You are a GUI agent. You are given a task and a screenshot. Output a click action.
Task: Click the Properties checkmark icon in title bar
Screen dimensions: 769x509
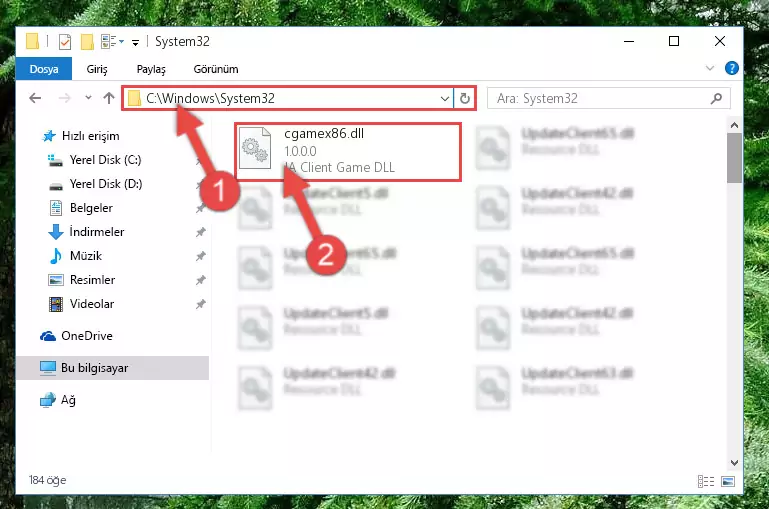(65, 42)
